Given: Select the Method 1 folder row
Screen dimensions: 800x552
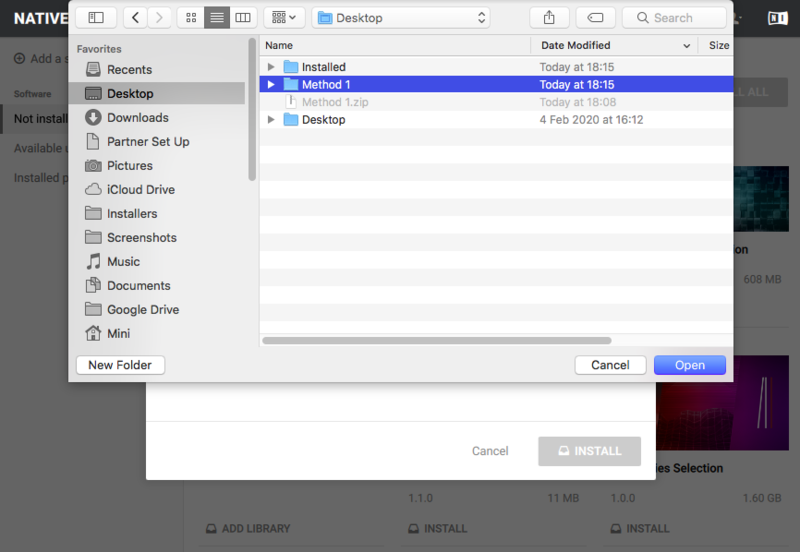Looking at the screenshot, I should [x=496, y=84].
